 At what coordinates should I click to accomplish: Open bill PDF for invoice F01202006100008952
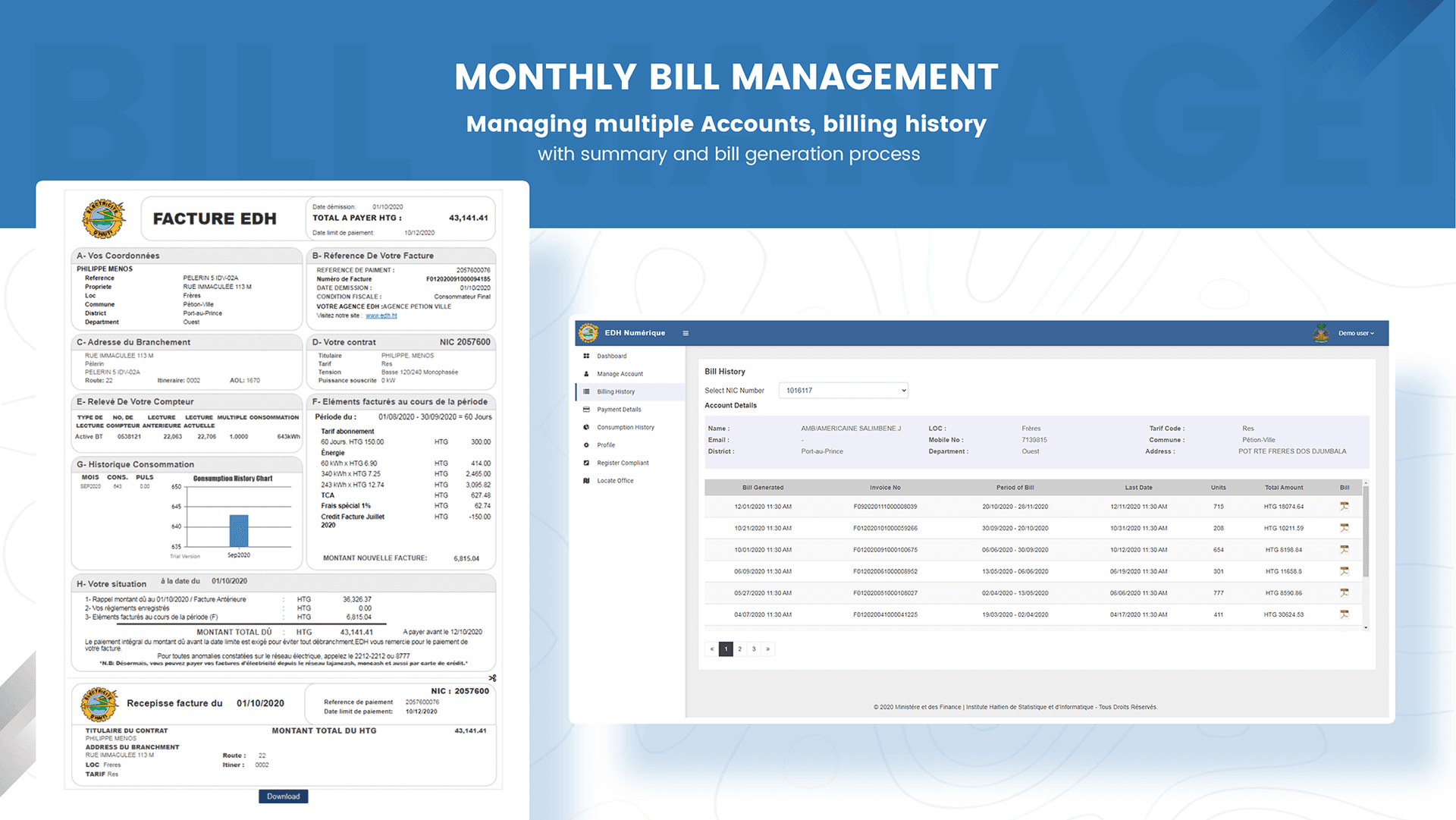(1344, 571)
